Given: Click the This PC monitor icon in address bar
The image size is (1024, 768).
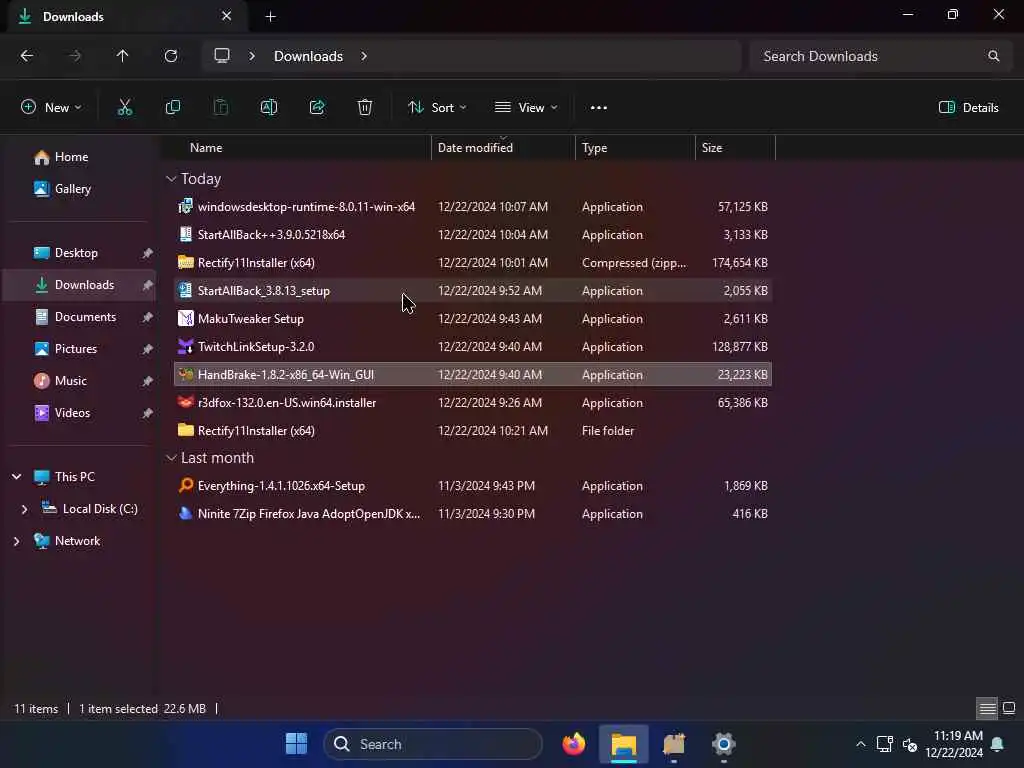Looking at the screenshot, I should pos(222,56).
